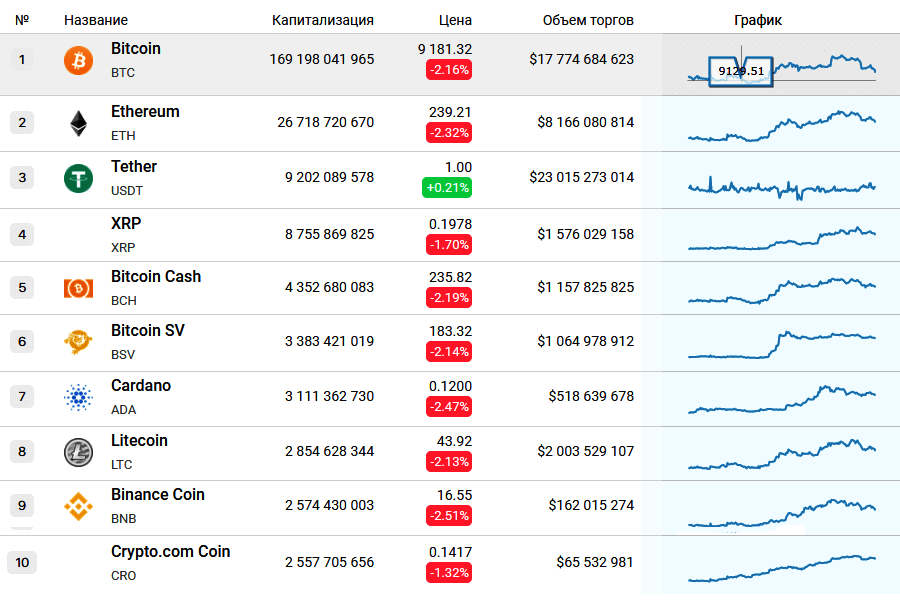Click Bitcoin's red -2.16% change badge
The image size is (900, 600).
(x=448, y=70)
